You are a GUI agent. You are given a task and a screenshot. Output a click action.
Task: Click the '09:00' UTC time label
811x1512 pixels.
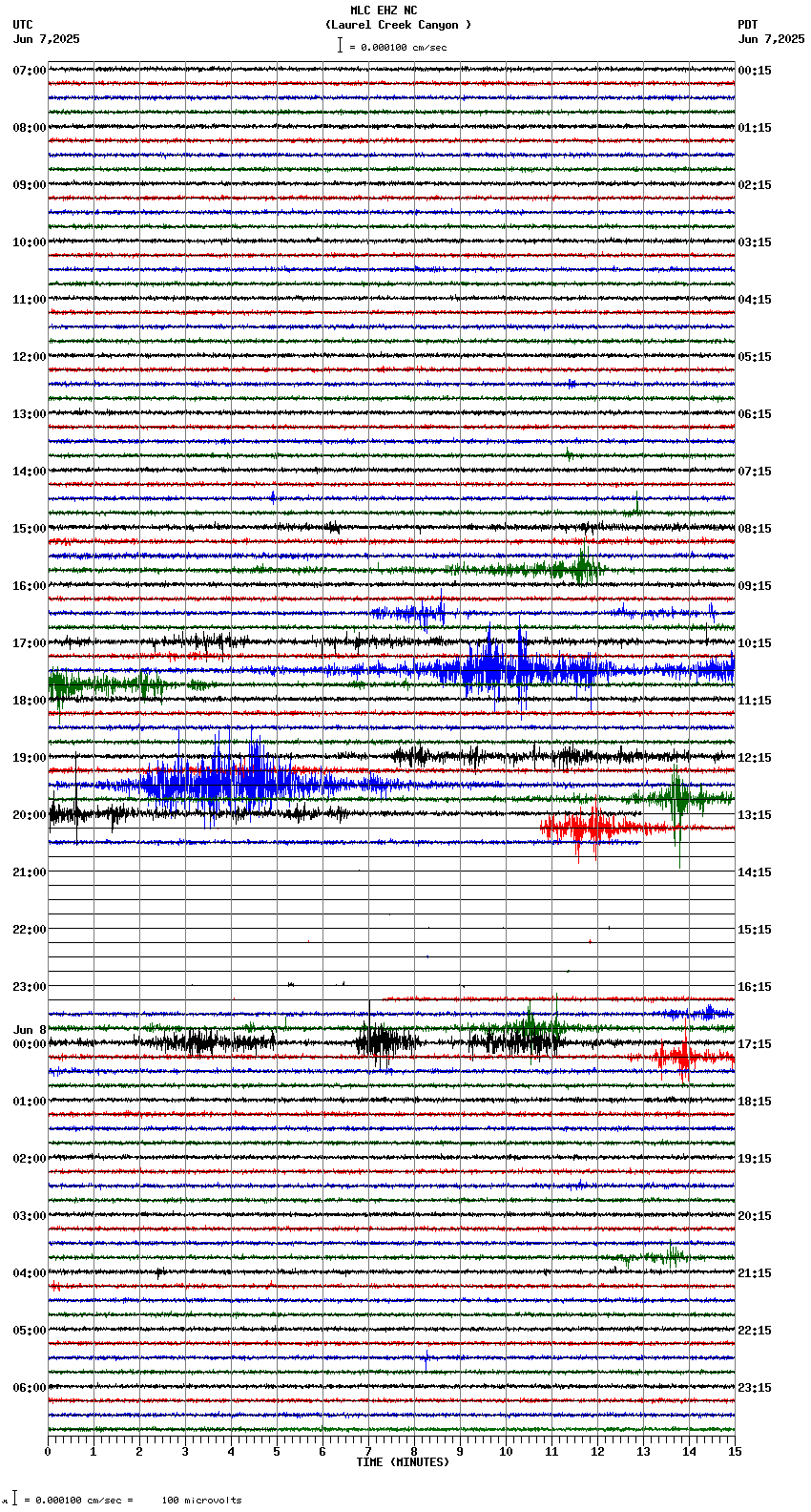click(x=30, y=185)
